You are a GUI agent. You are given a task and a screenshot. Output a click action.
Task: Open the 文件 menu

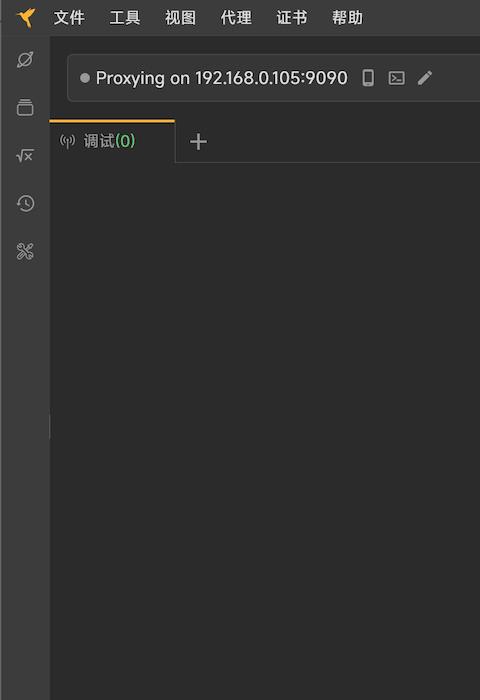coord(69,18)
